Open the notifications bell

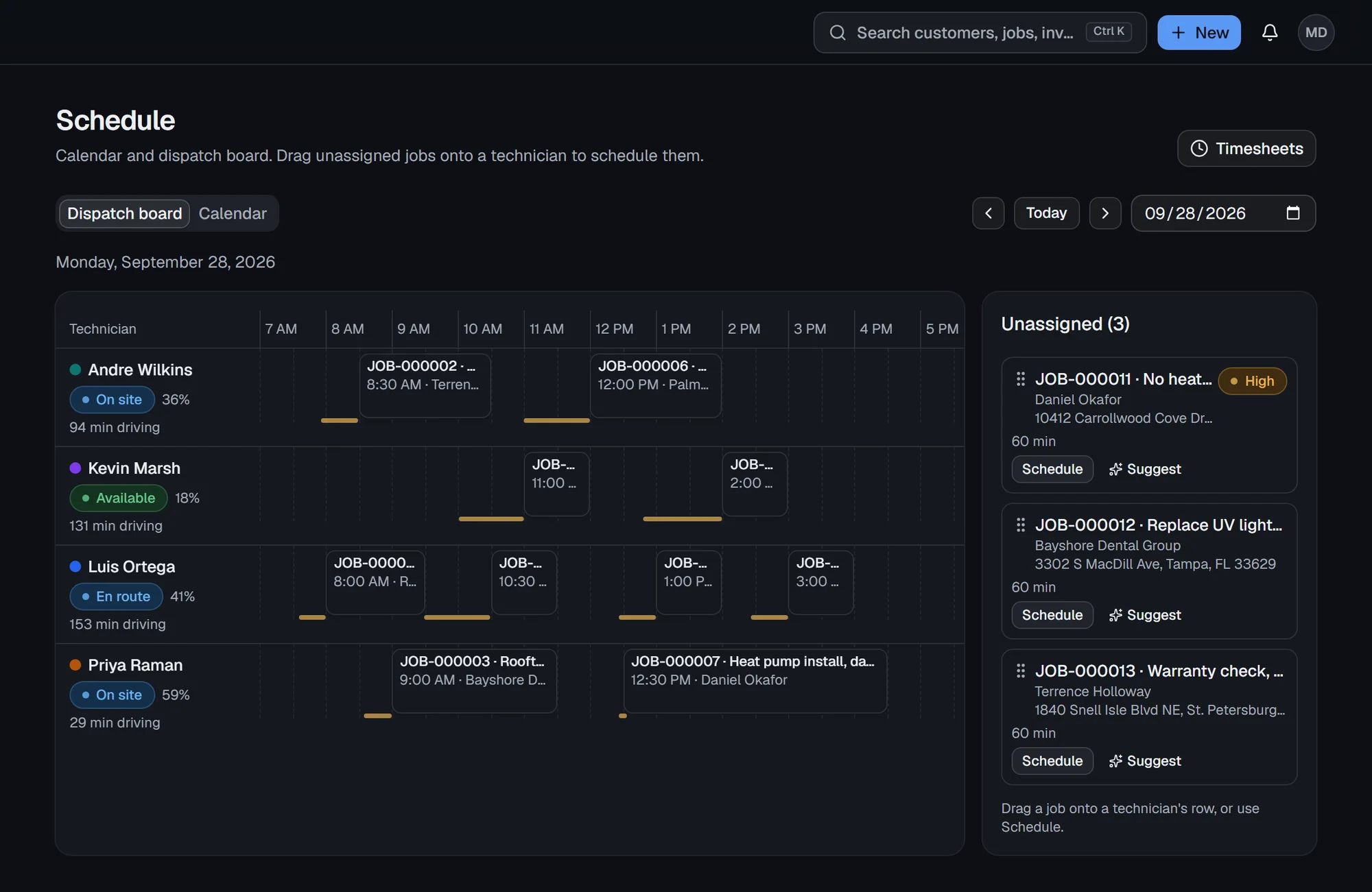(x=1270, y=32)
